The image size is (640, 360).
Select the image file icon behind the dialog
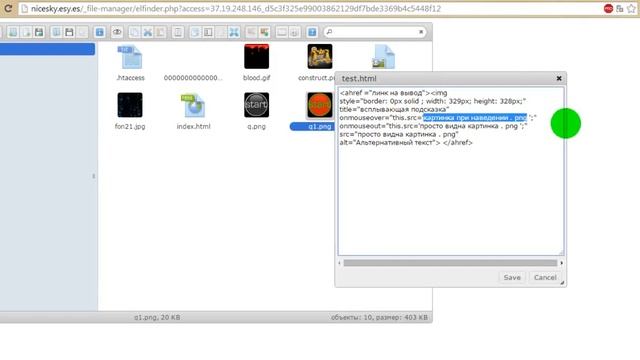tap(383, 57)
